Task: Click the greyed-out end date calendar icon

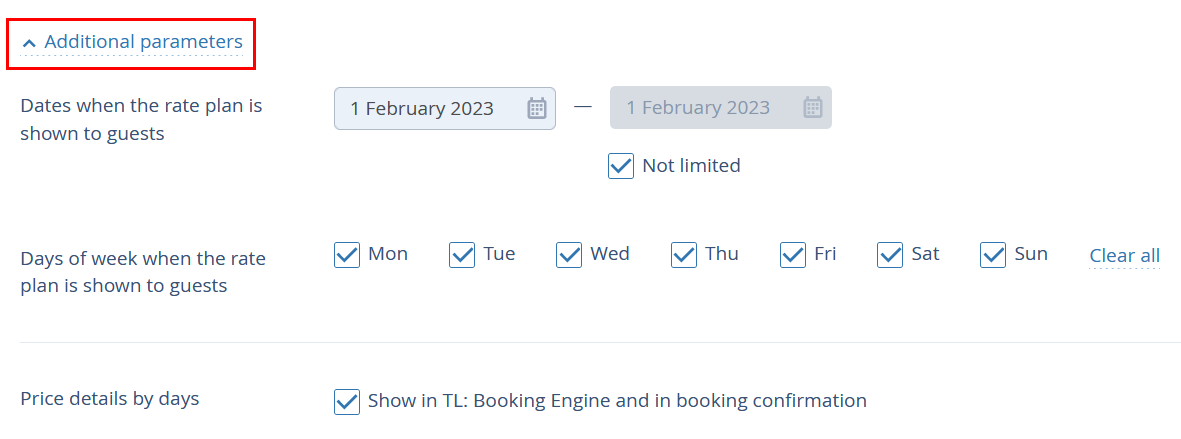Action: (813, 108)
